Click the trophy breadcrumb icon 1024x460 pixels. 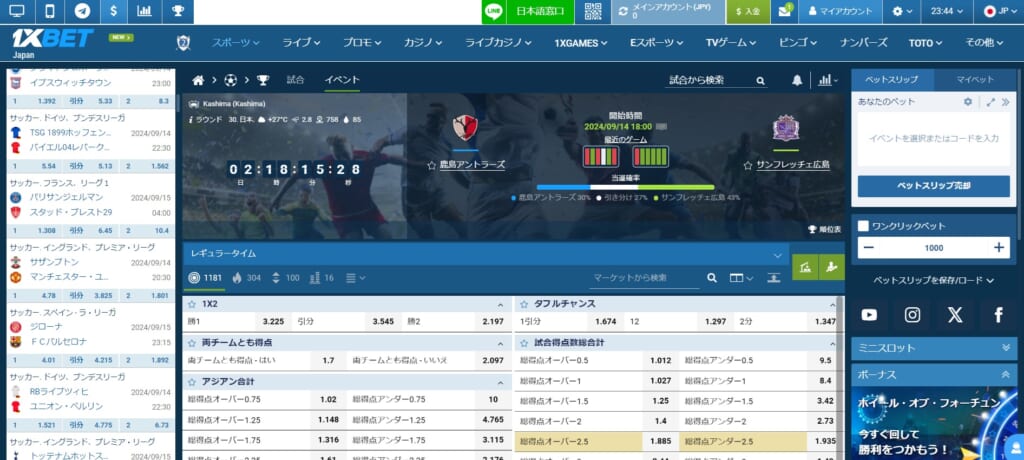point(263,80)
